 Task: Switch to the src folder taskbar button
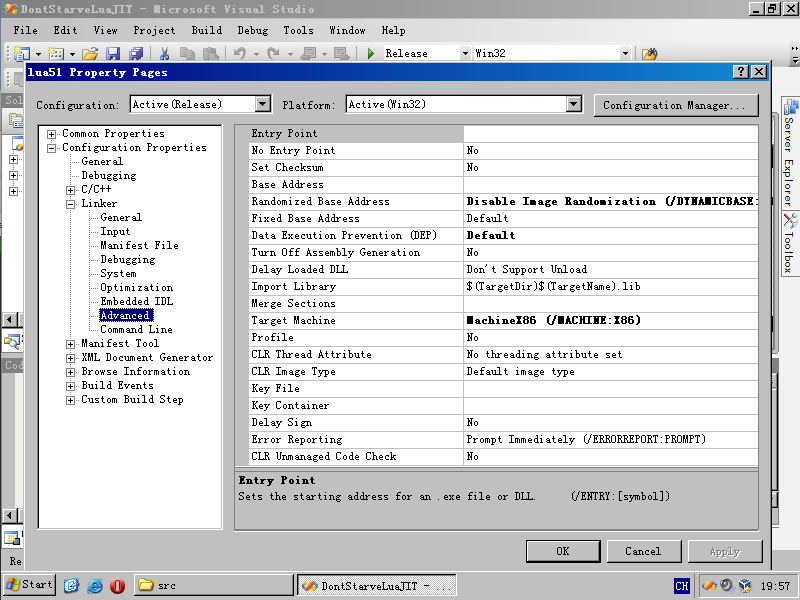(213, 585)
